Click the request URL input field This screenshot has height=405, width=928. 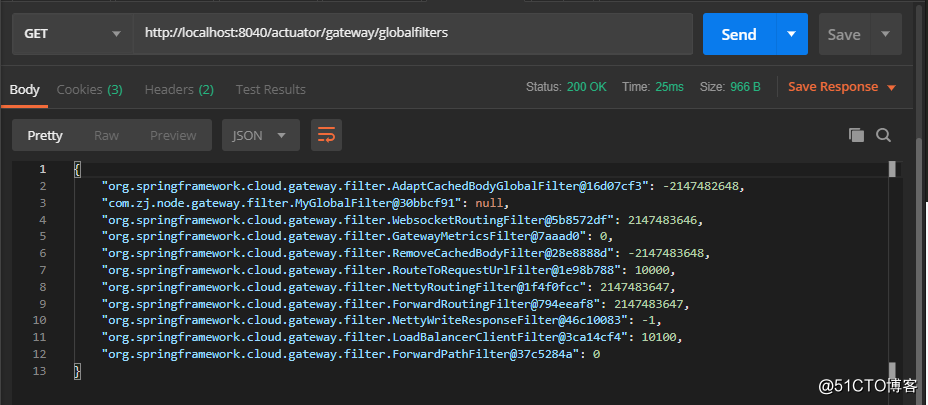[413, 34]
